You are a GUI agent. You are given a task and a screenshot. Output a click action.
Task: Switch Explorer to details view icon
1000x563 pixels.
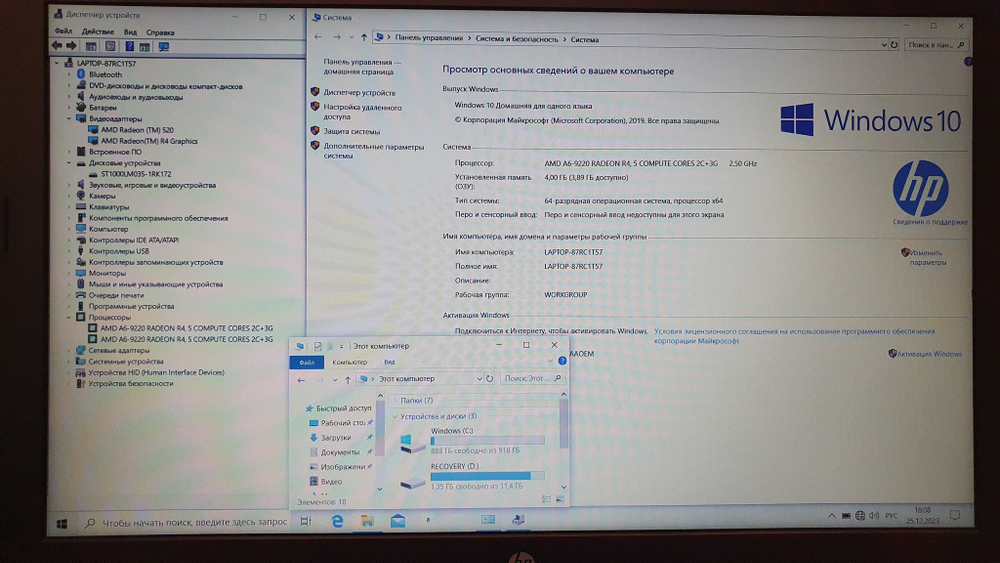tap(547, 499)
